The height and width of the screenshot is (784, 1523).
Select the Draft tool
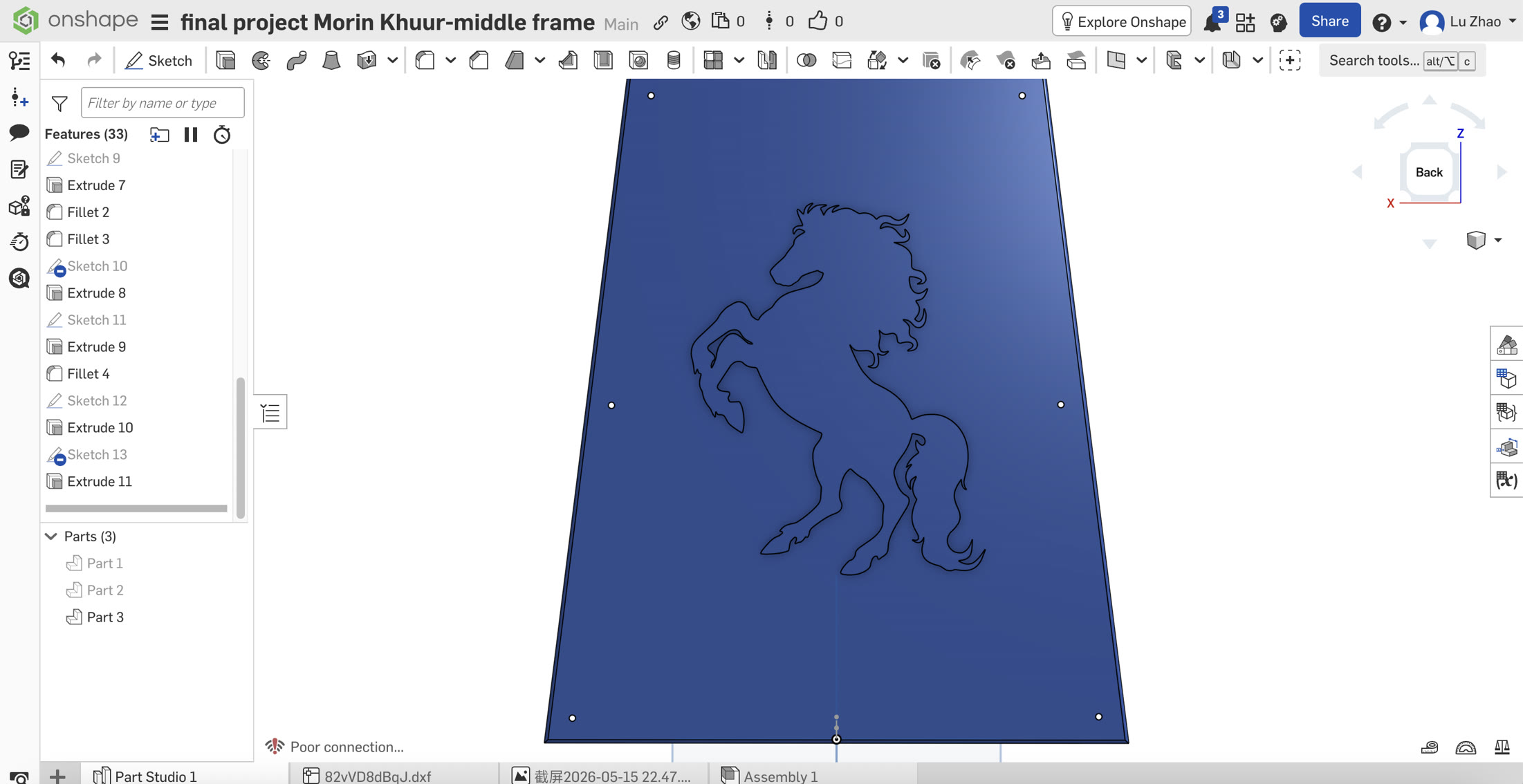(514, 60)
